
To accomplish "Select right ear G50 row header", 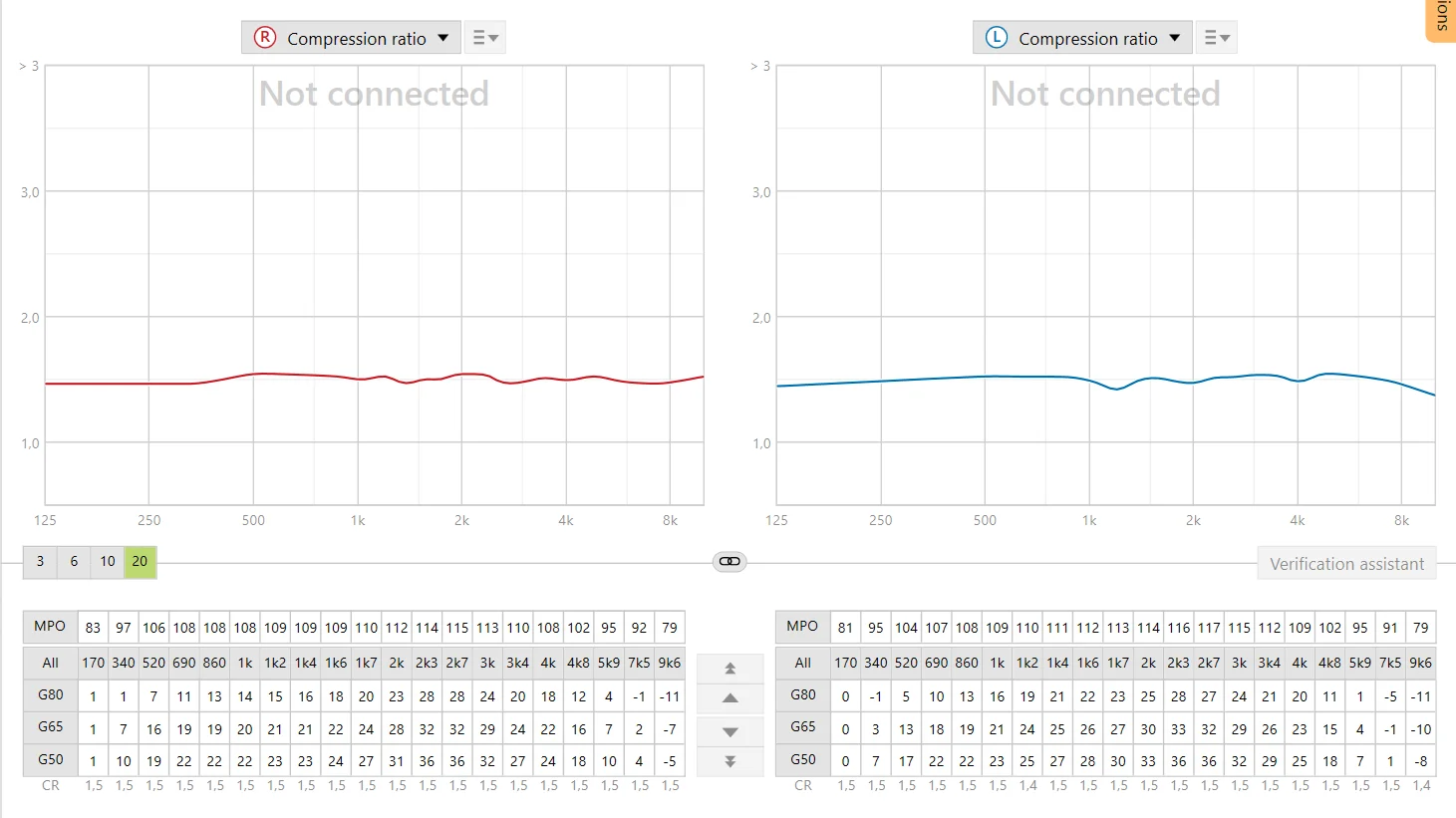I will [50, 759].
